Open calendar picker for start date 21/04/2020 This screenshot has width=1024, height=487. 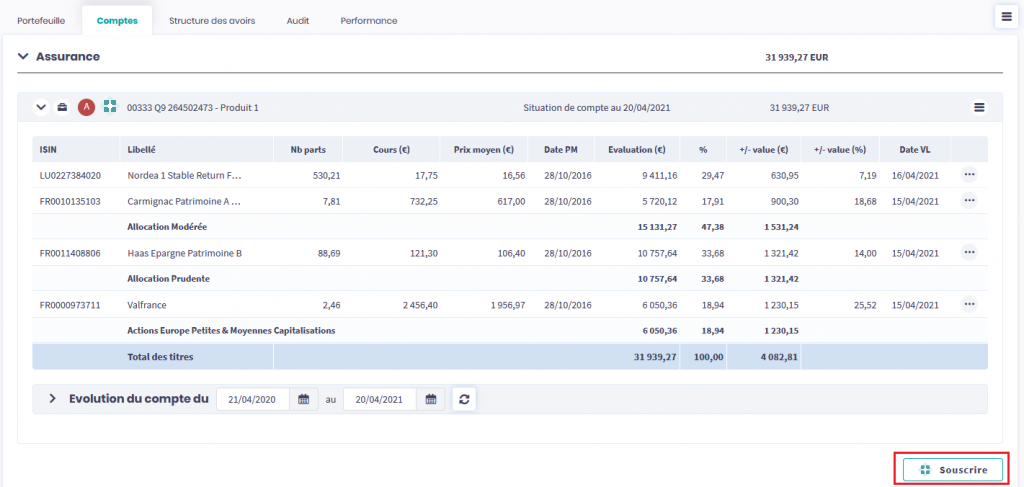(304, 399)
